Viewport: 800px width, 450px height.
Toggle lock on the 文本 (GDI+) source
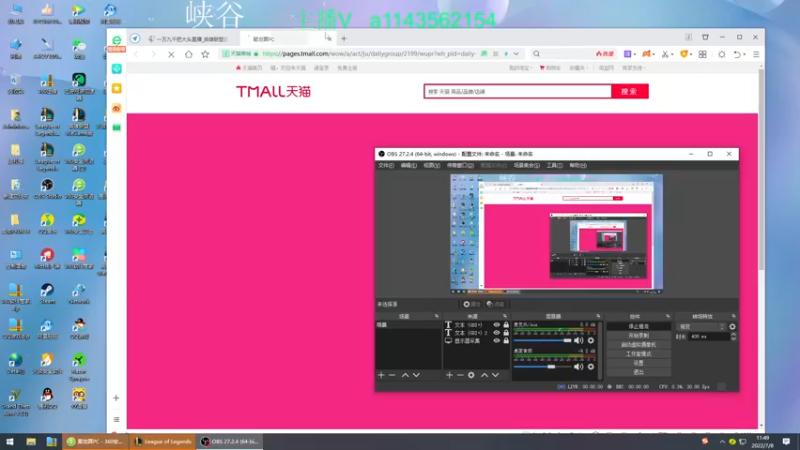click(x=506, y=324)
